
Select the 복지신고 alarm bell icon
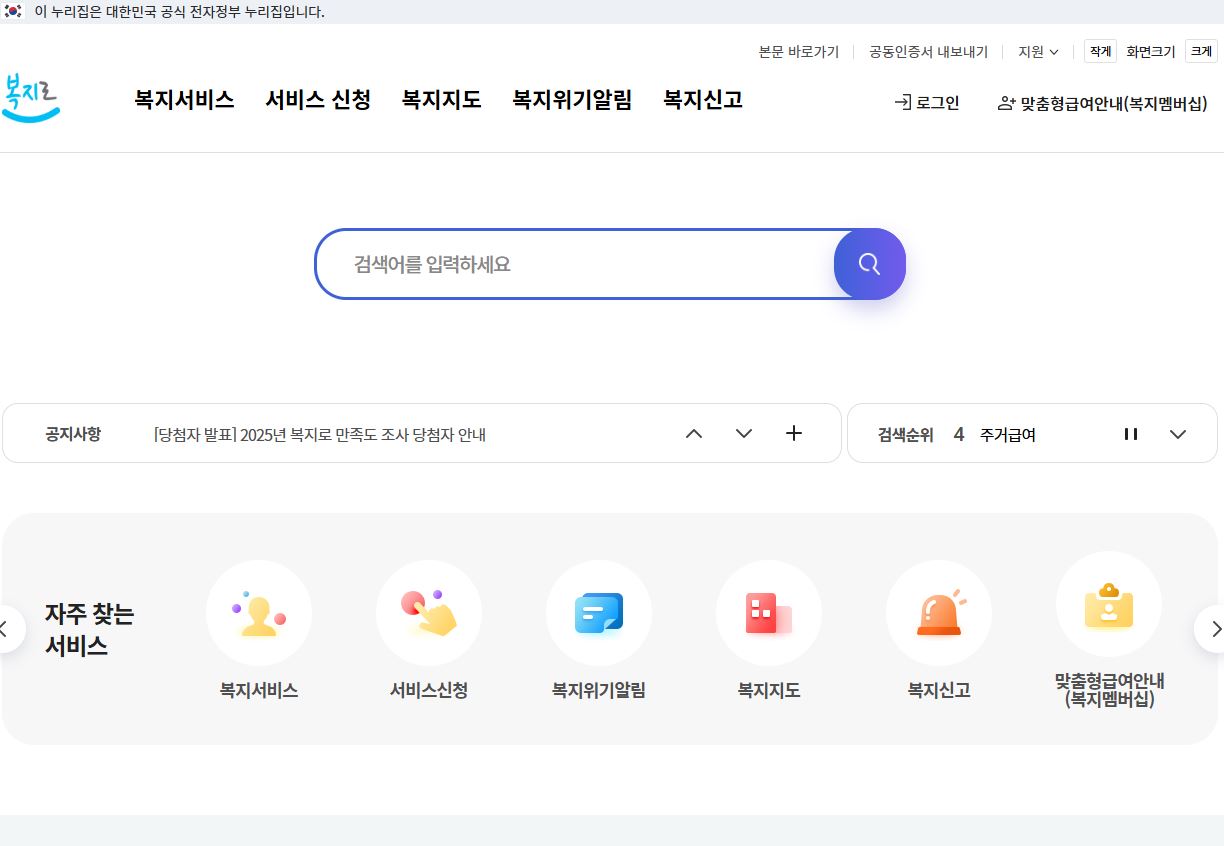coord(938,613)
